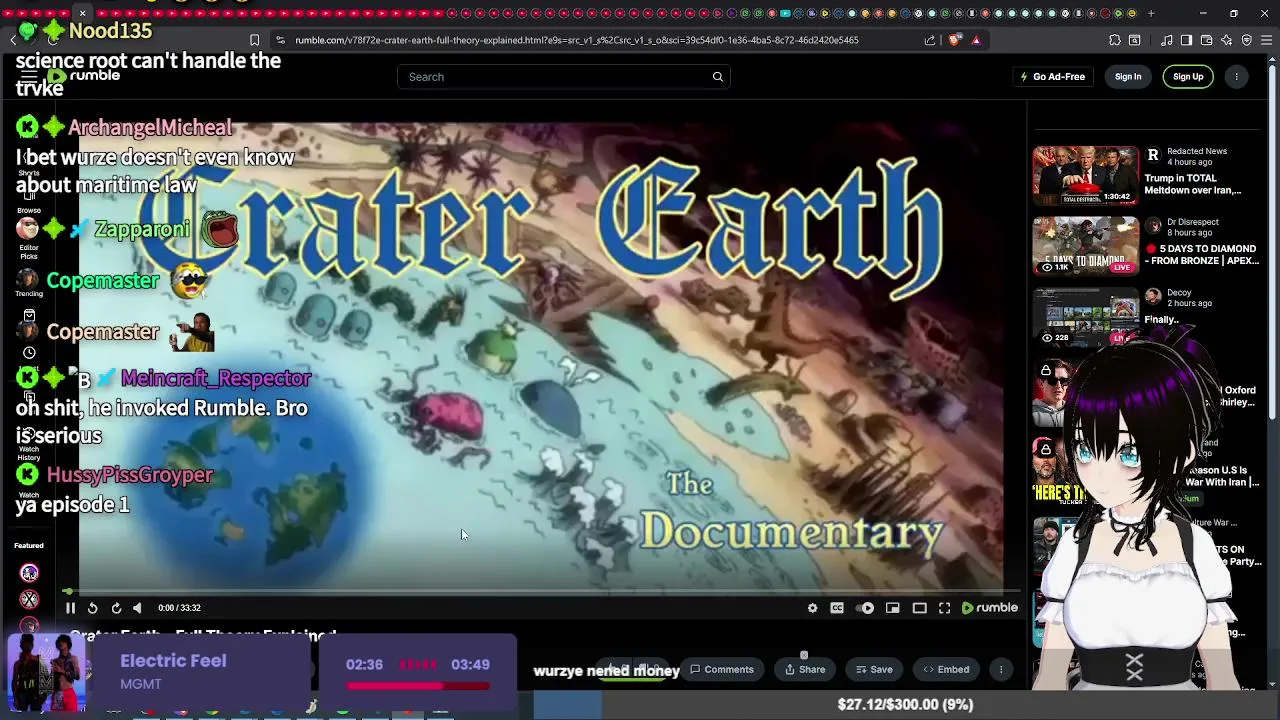The height and width of the screenshot is (720, 1280).
Task: Click the Rumble URL in address bar
Action: point(577,40)
